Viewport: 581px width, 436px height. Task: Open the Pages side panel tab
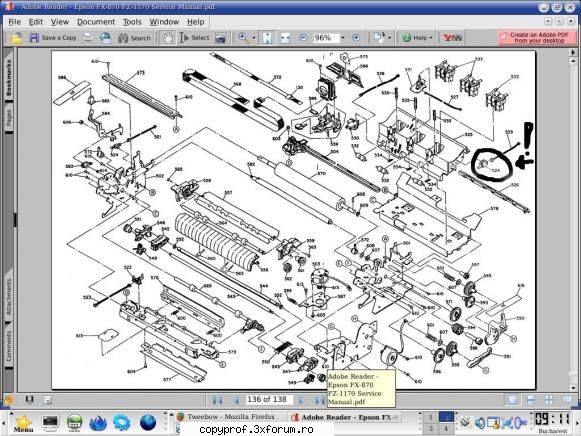click(9, 117)
